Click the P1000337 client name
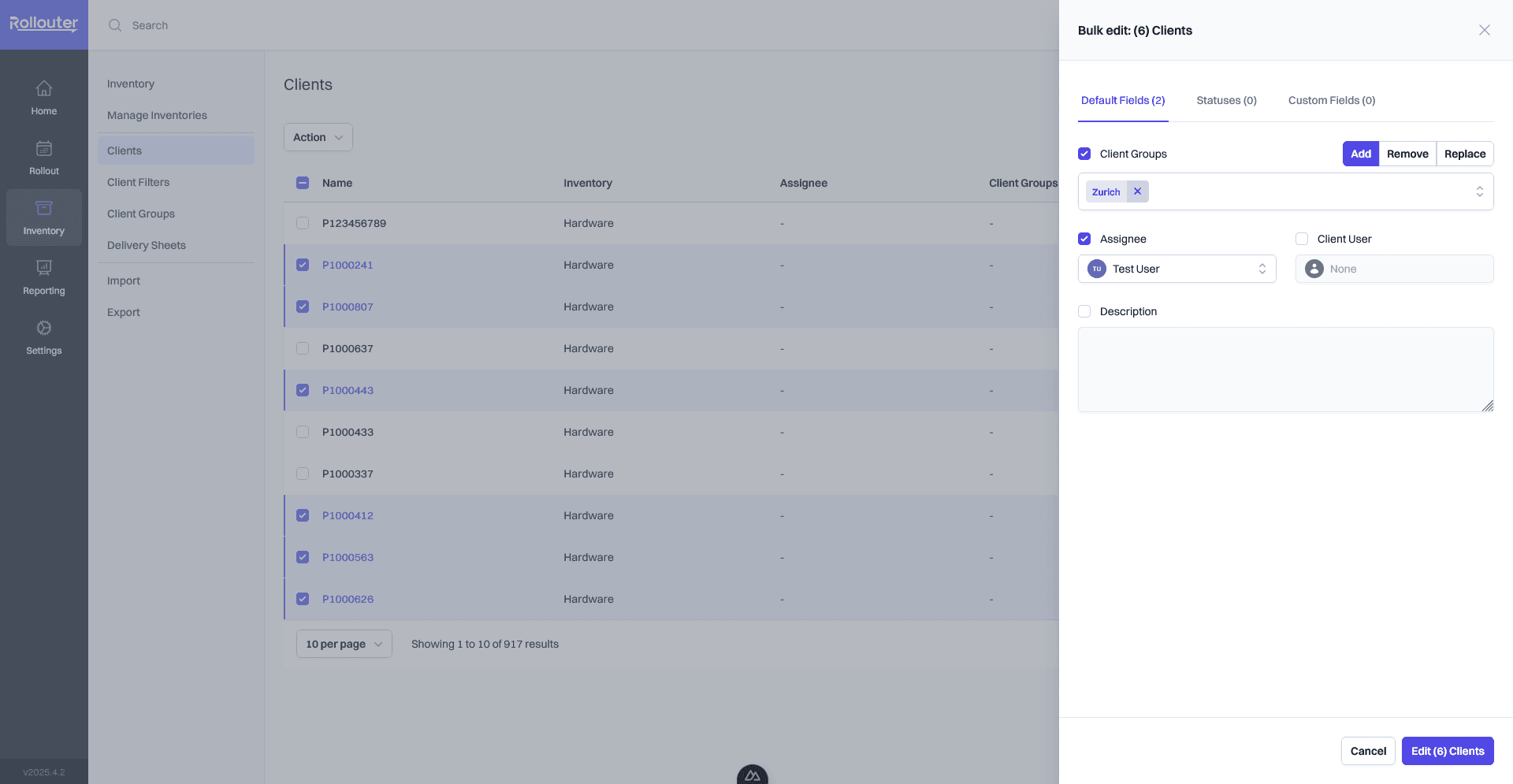This screenshot has width=1513, height=784. tap(348, 474)
